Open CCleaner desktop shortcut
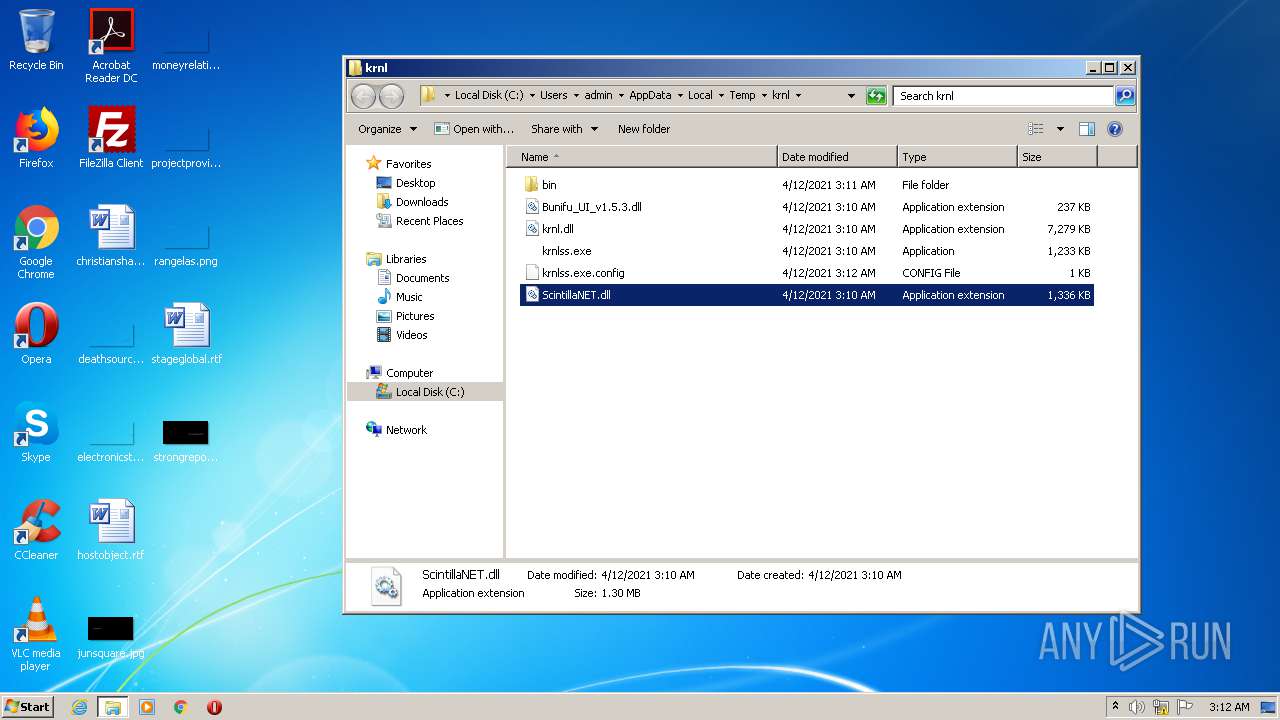 point(36,530)
